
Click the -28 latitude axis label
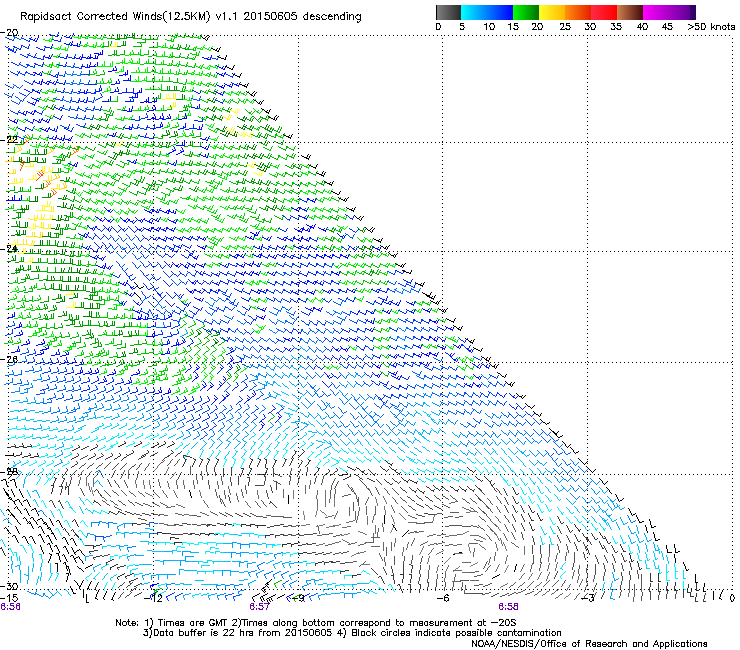9,471
